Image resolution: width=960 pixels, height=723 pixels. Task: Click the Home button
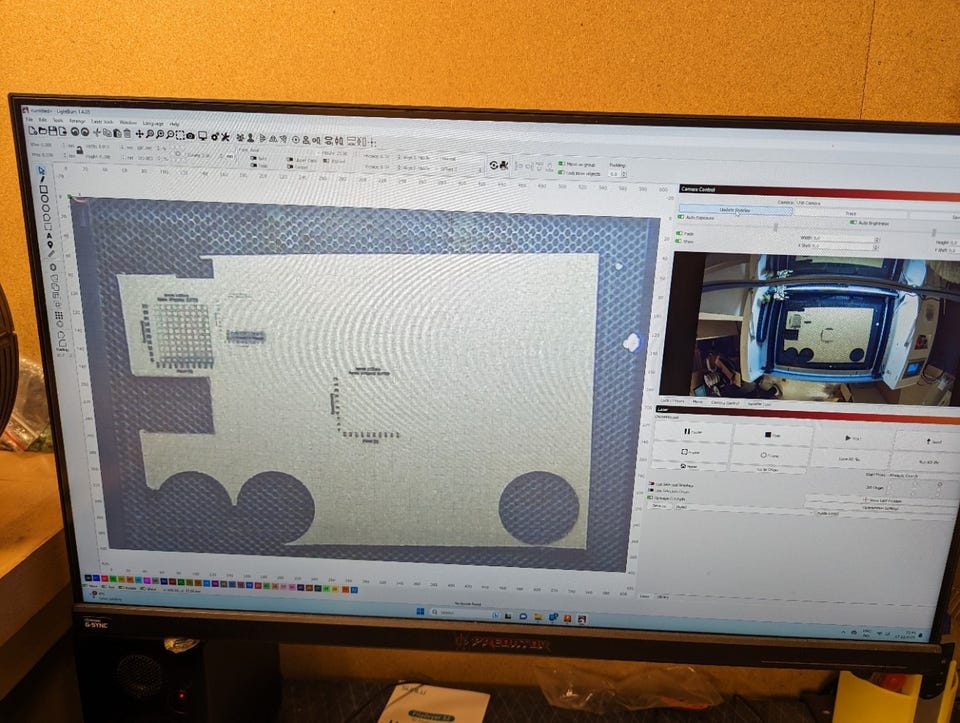(x=690, y=466)
